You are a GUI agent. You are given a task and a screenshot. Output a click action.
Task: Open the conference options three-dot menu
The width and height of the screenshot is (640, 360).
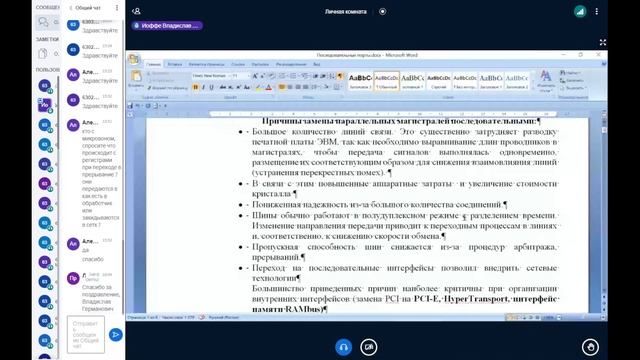click(597, 11)
